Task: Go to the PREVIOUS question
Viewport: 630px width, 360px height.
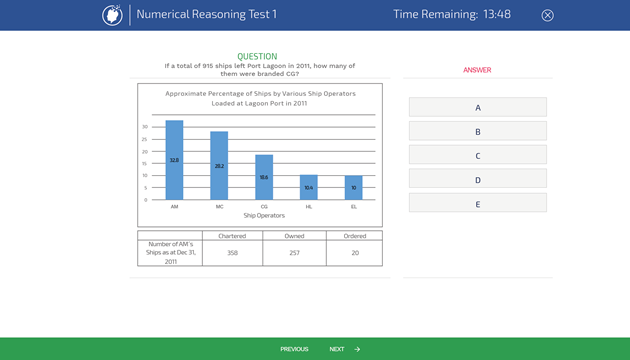Action: (x=294, y=349)
